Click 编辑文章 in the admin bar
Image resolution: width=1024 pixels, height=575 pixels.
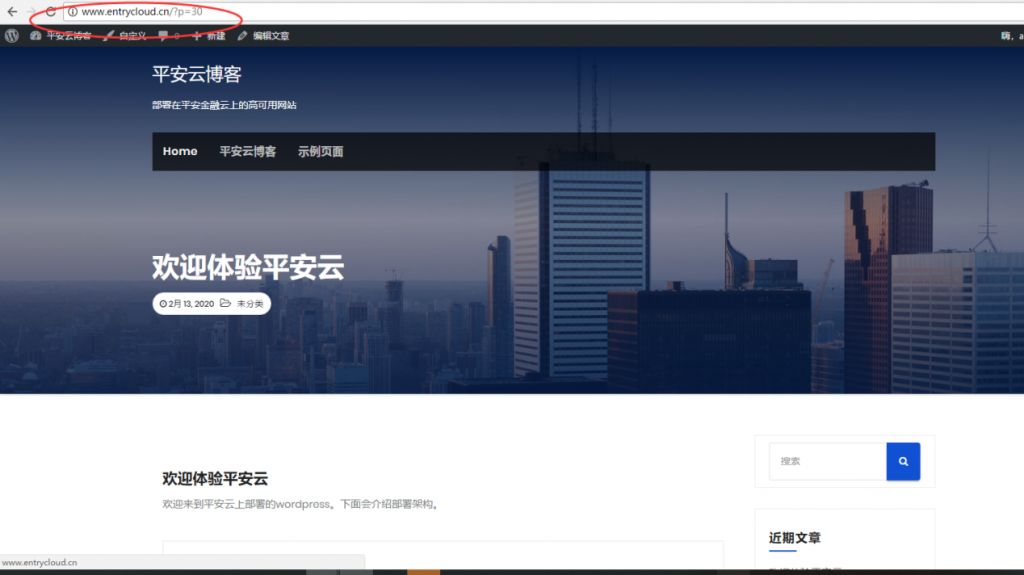coord(264,36)
